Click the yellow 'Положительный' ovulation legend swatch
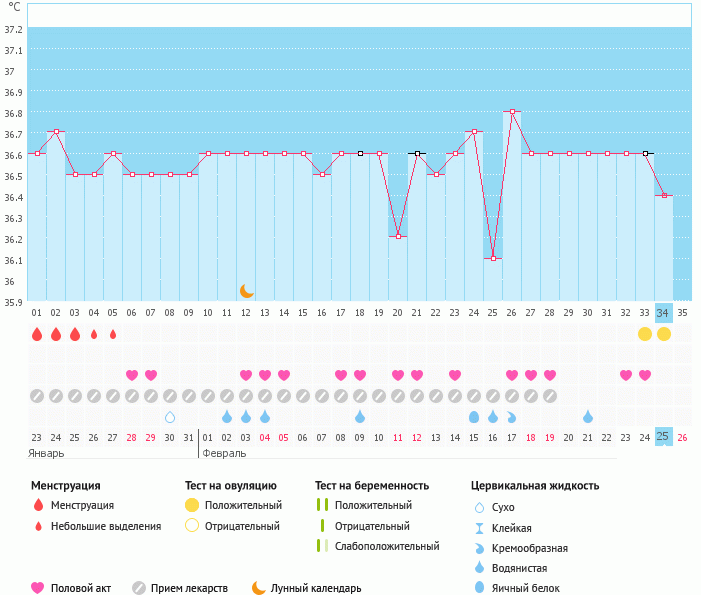701x595 pixels. click(x=191, y=505)
